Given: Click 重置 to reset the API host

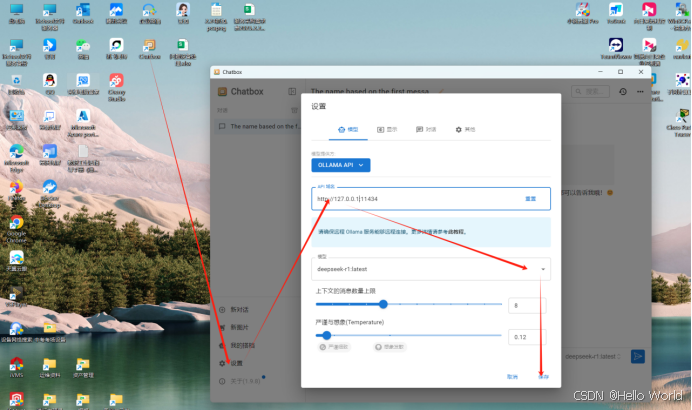Looking at the screenshot, I should point(530,199).
